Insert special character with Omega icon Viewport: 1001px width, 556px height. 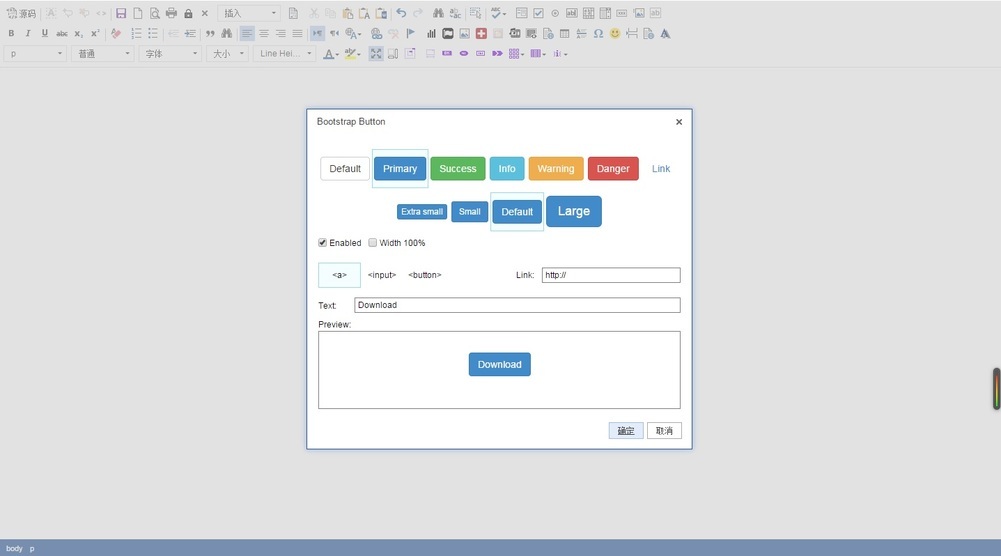(598, 33)
